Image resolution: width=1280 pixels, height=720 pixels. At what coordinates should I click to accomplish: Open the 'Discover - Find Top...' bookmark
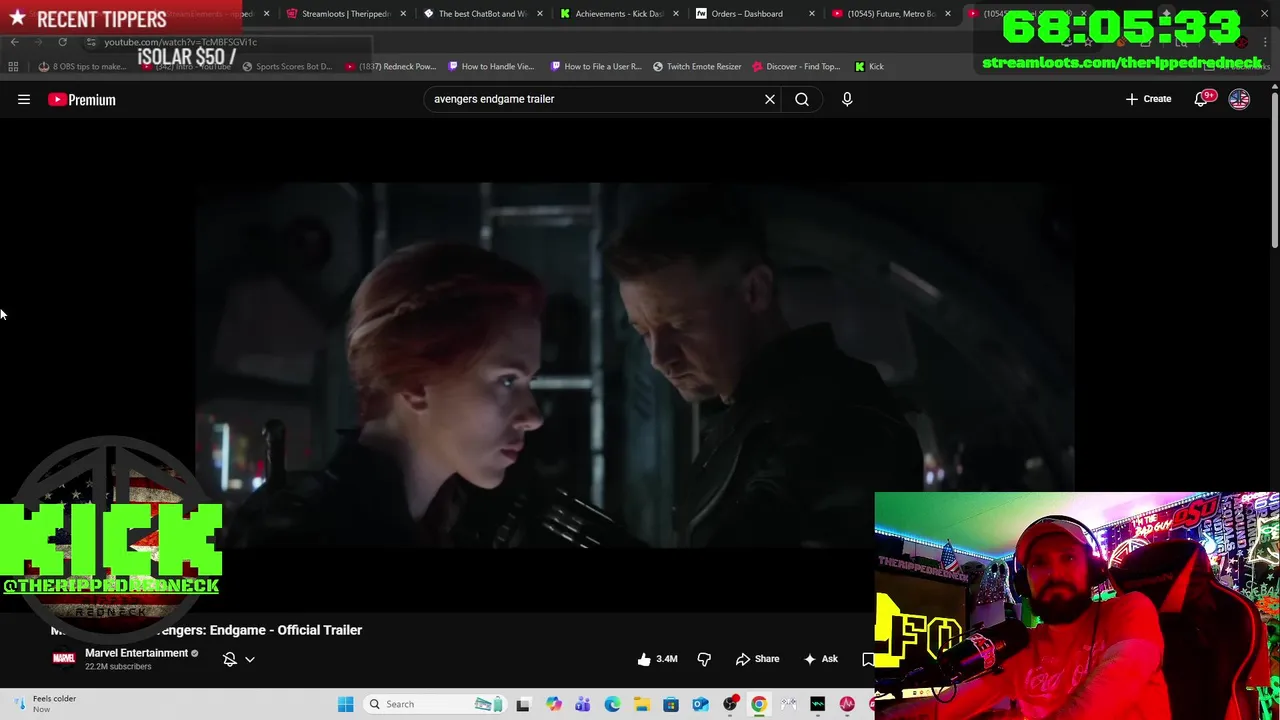(x=796, y=66)
